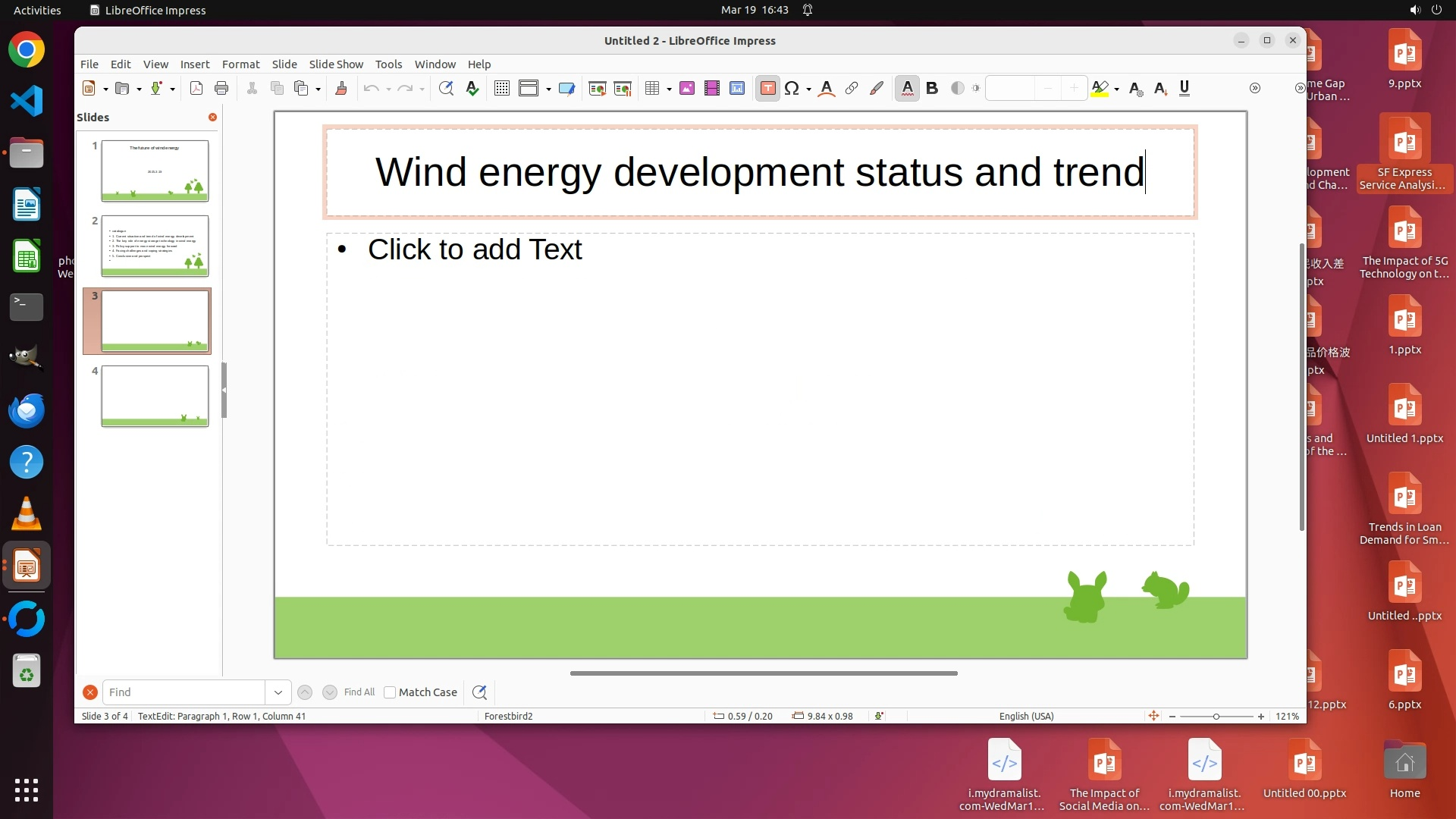Click the zoom slider in status bar
Screen dimensions: 1456x819
pyautogui.click(x=1216, y=717)
